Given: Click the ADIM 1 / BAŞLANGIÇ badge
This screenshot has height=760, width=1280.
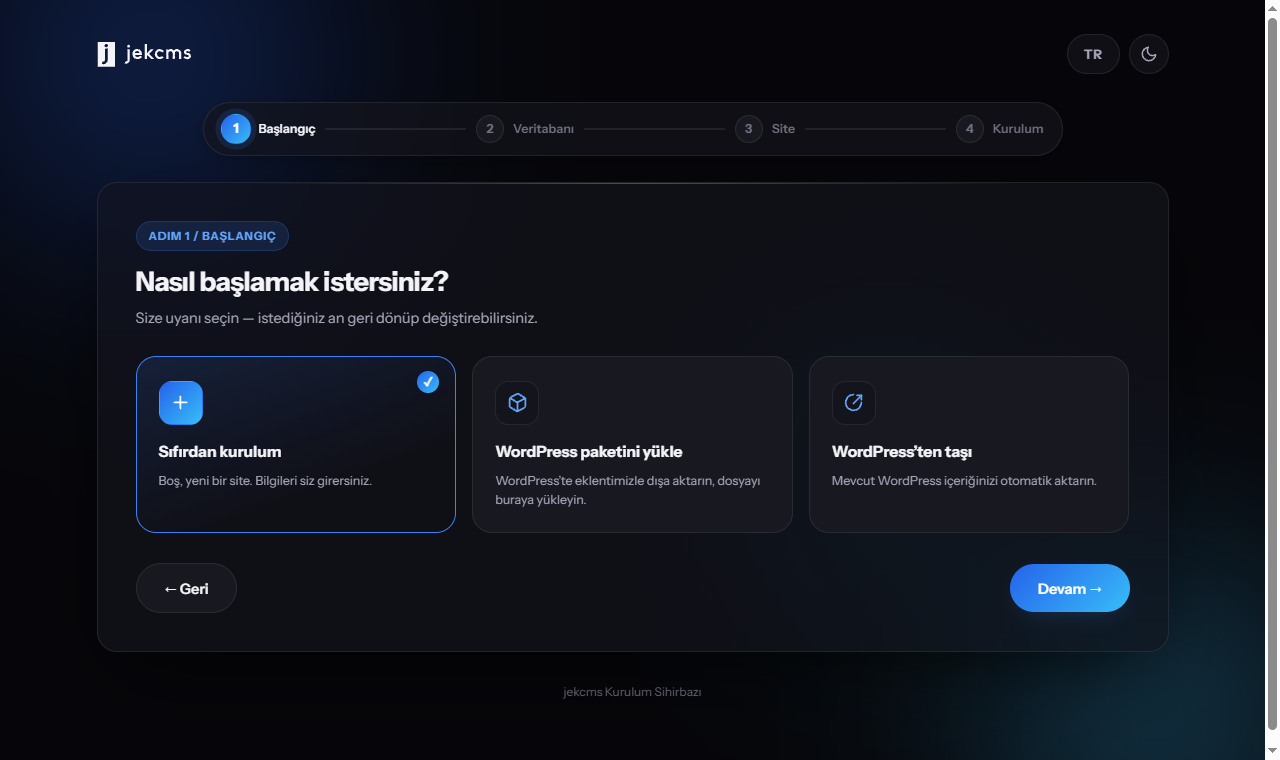Looking at the screenshot, I should click(x=212, y=236).
